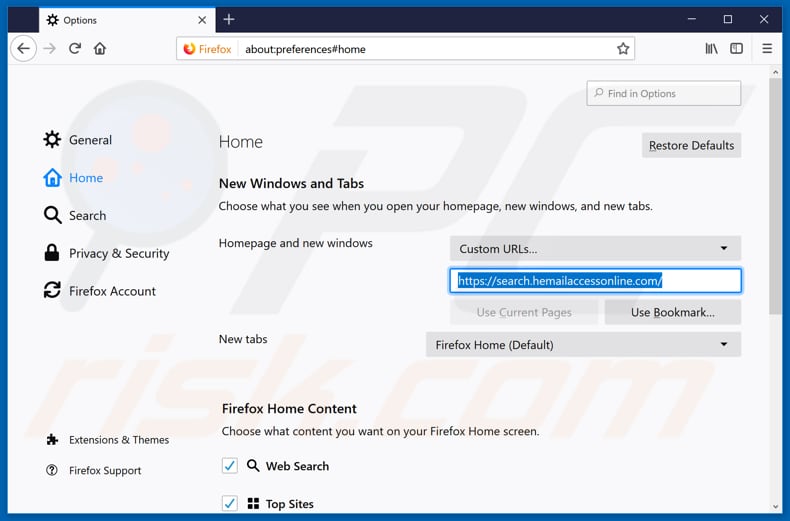Reload the page with the refresh icon
This screenshot has width=790, height=521.
[75, 48]
